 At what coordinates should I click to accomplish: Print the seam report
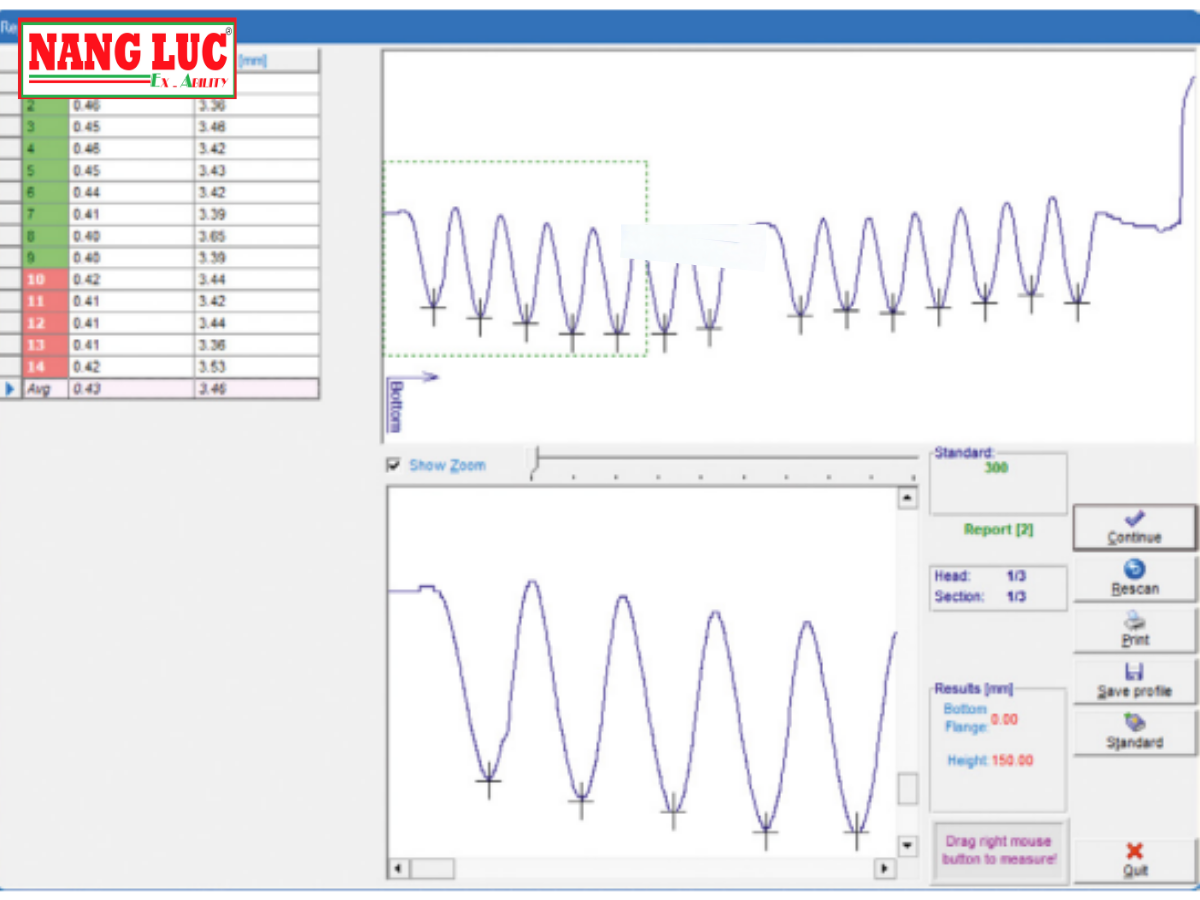(x=1134, y=630)
